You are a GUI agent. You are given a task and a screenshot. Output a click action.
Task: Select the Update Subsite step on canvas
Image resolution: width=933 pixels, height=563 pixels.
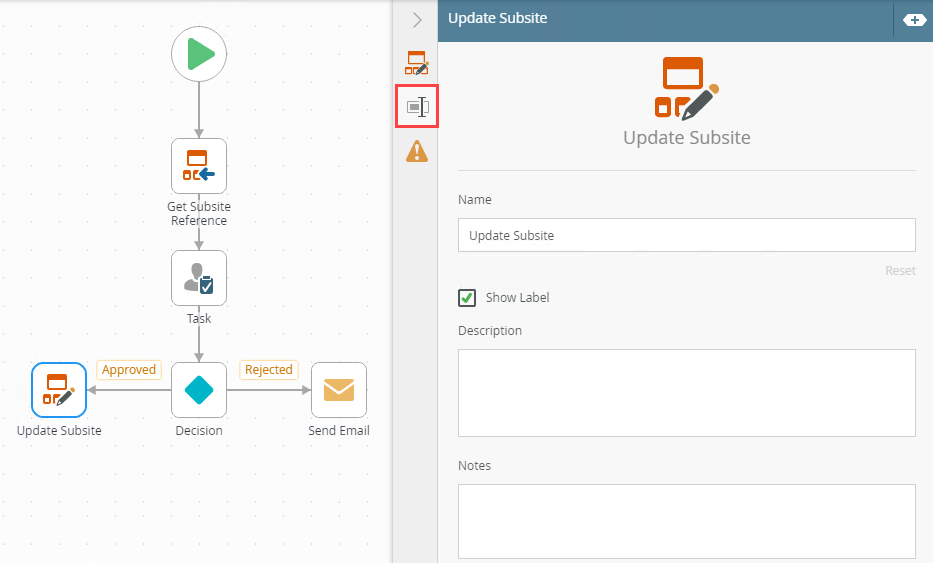(59, 390)
